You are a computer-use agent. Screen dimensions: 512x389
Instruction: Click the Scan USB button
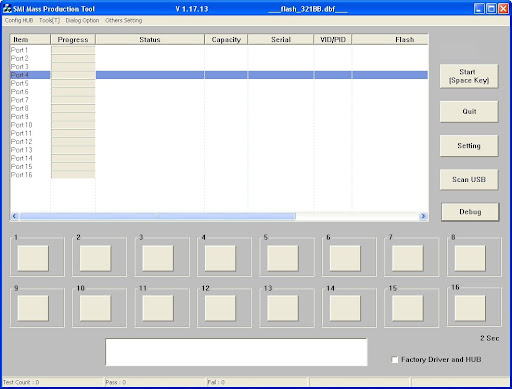pos(469,180)
